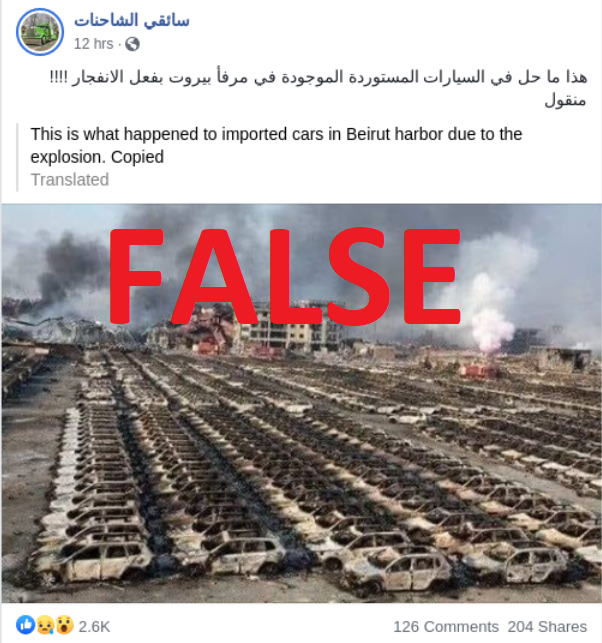Image resolution: width=602 pixels, height=643 pixels.
Task: Click the crying Sad reaction icon
Action: pos(45,625)
